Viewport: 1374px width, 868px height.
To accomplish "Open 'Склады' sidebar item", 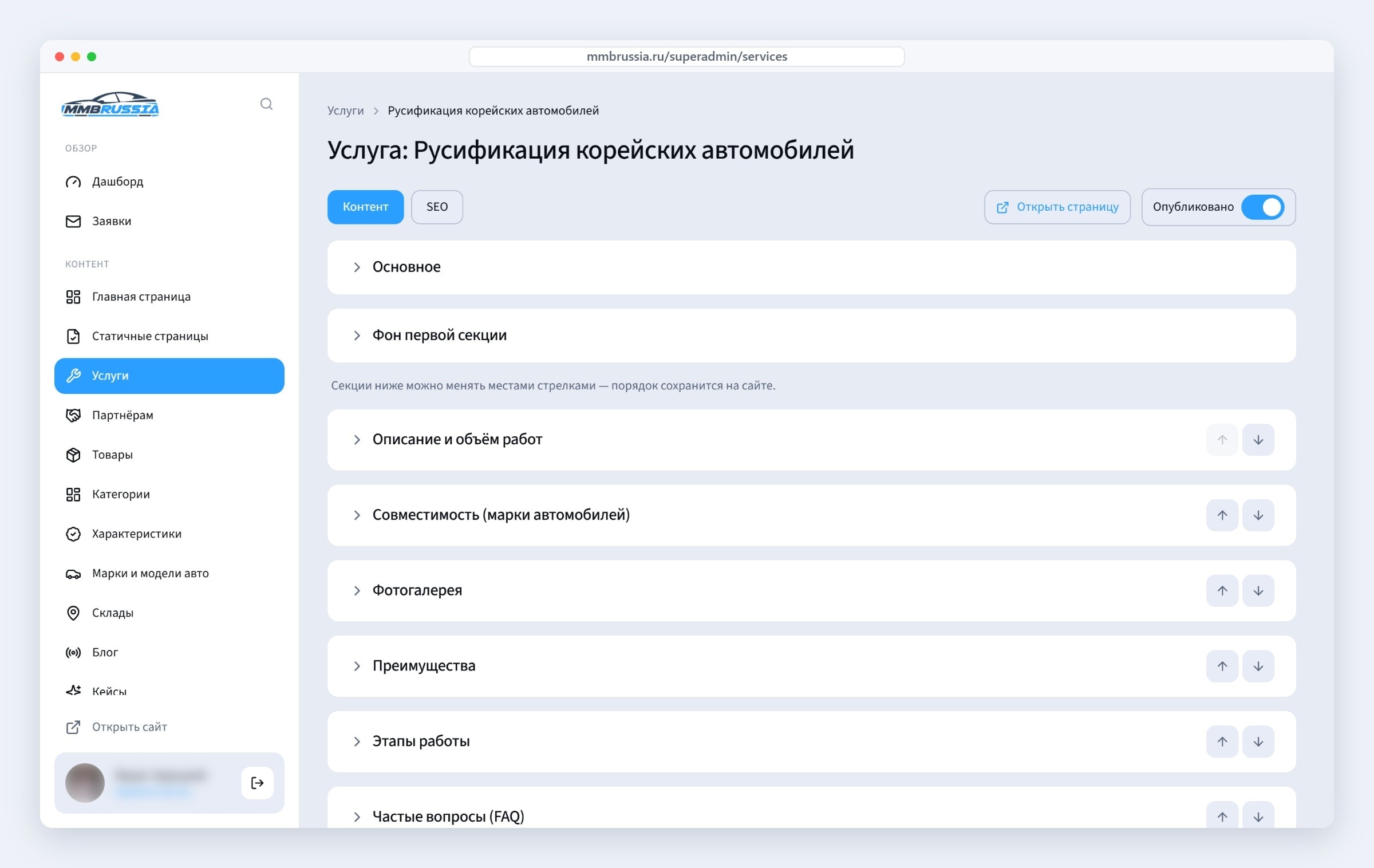I will coord(169,613).
